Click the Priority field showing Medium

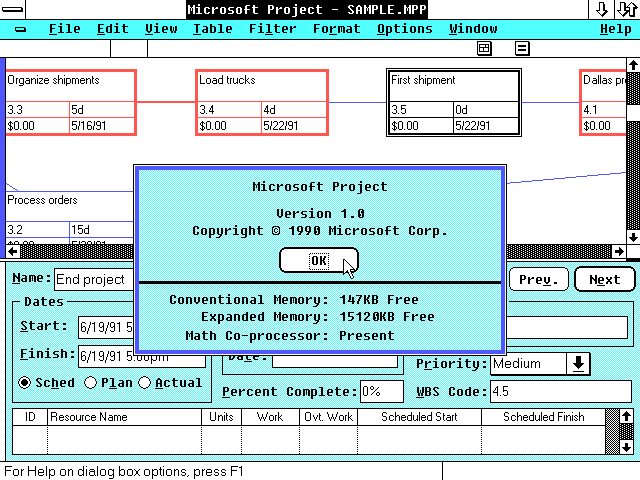529,363
